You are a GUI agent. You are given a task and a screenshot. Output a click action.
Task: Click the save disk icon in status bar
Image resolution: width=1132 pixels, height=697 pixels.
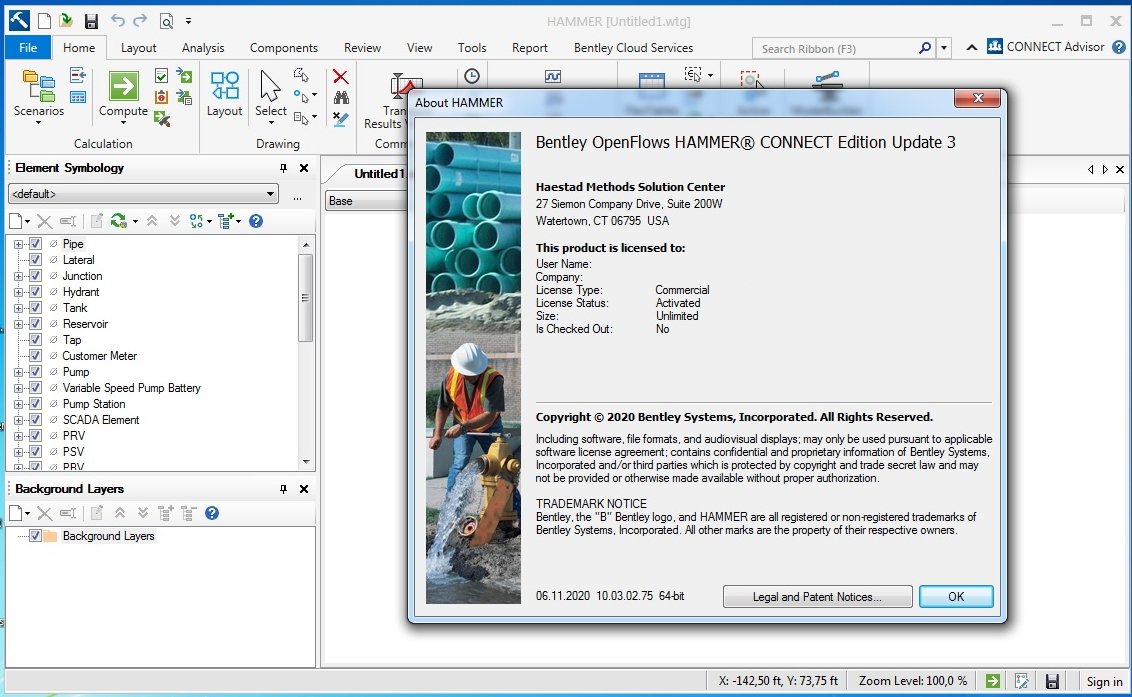[1052, 680]
